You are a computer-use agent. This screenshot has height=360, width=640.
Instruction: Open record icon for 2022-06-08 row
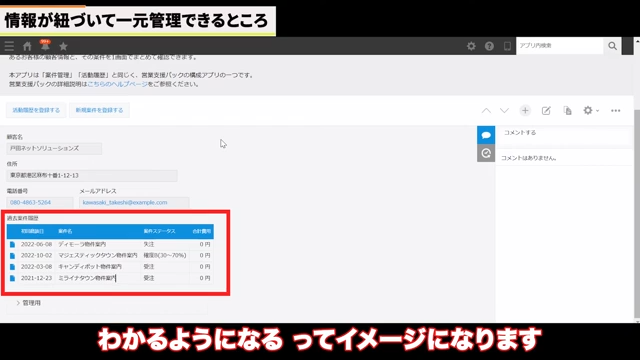tap(12, 244)
